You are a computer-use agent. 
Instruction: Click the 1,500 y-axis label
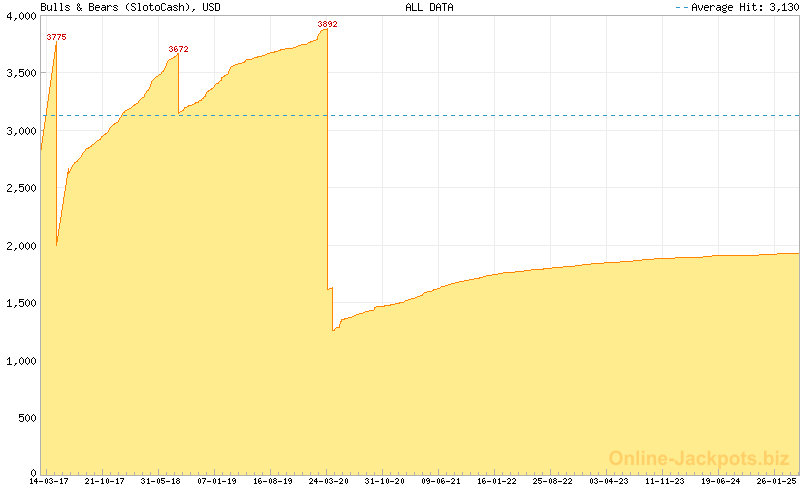coord(19,302)
